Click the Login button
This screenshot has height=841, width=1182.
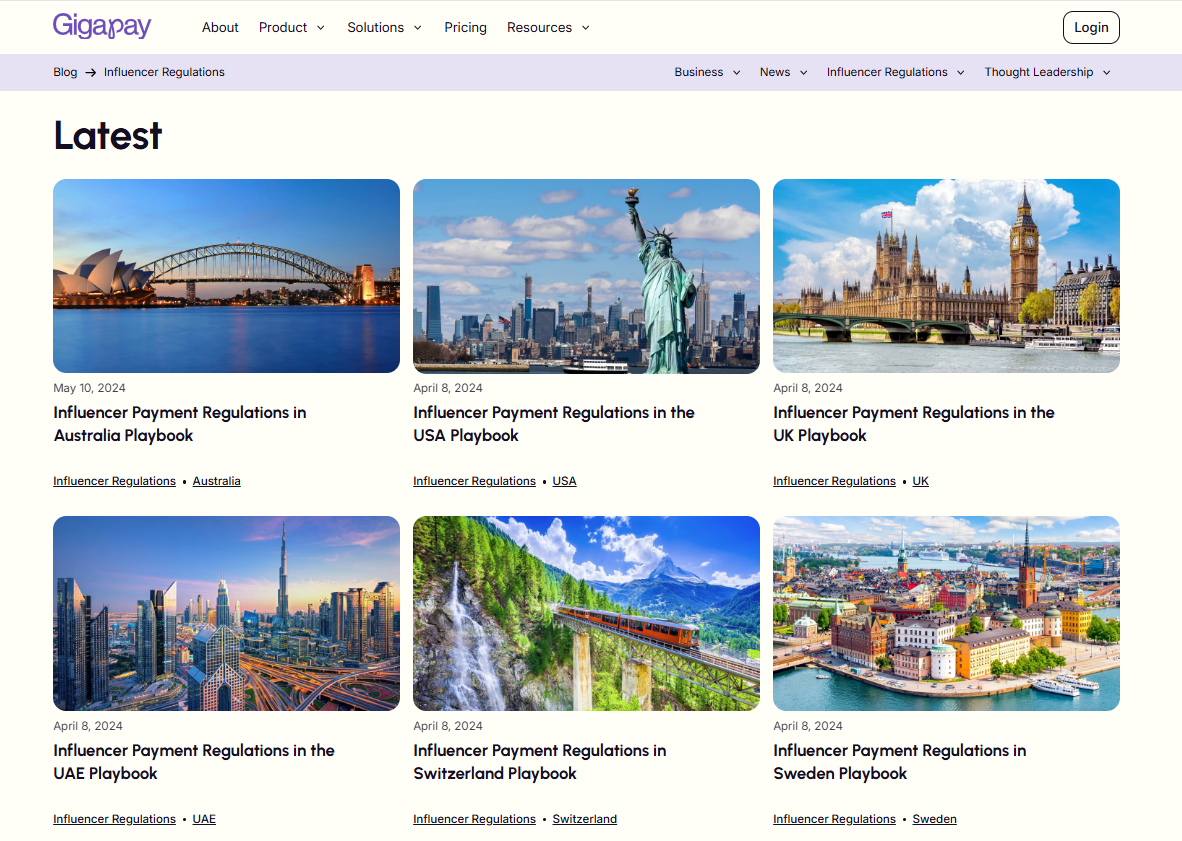pyautogui.click(x=1091, y=27)
